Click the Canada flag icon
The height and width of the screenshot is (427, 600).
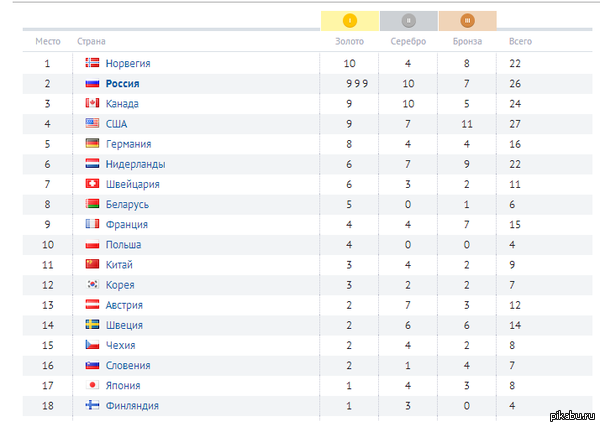point(92,104)
